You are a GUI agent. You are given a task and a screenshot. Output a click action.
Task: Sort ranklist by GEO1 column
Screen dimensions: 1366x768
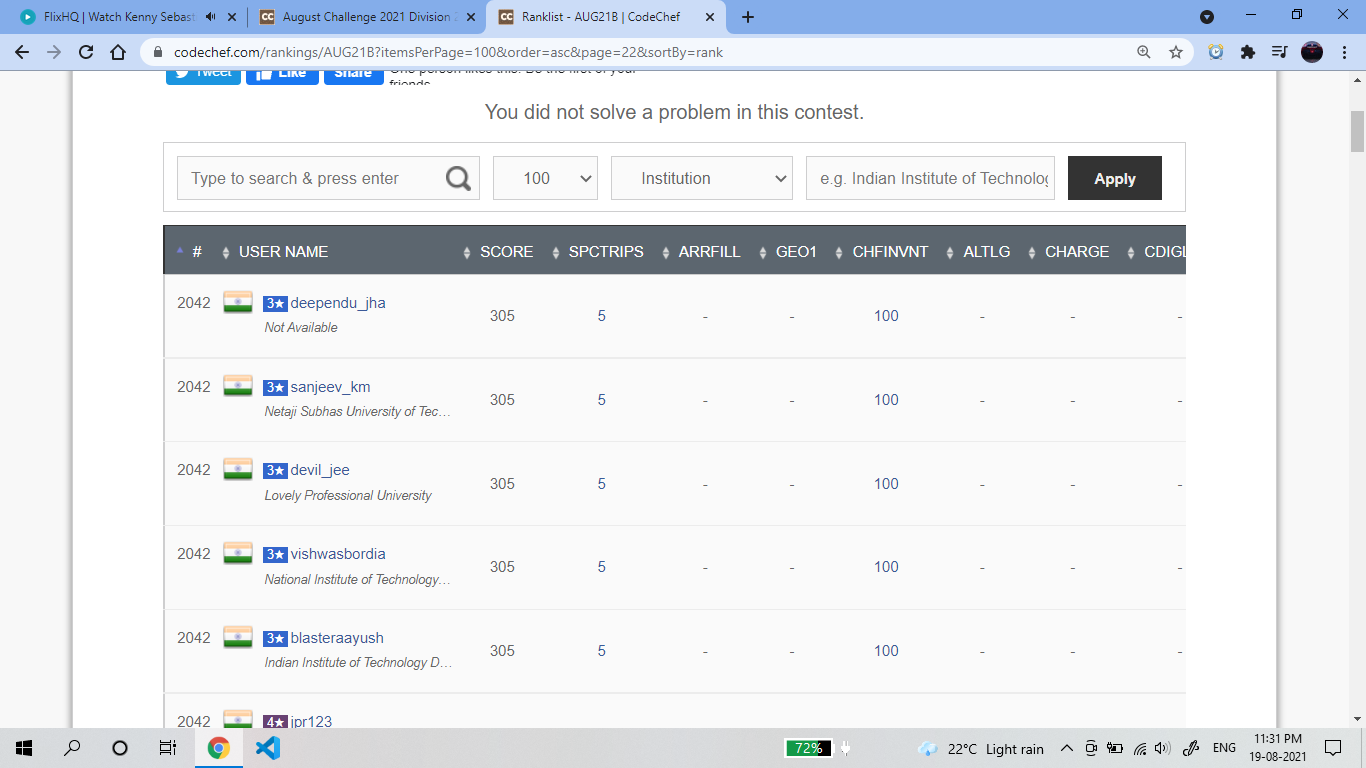coord(796,252)
